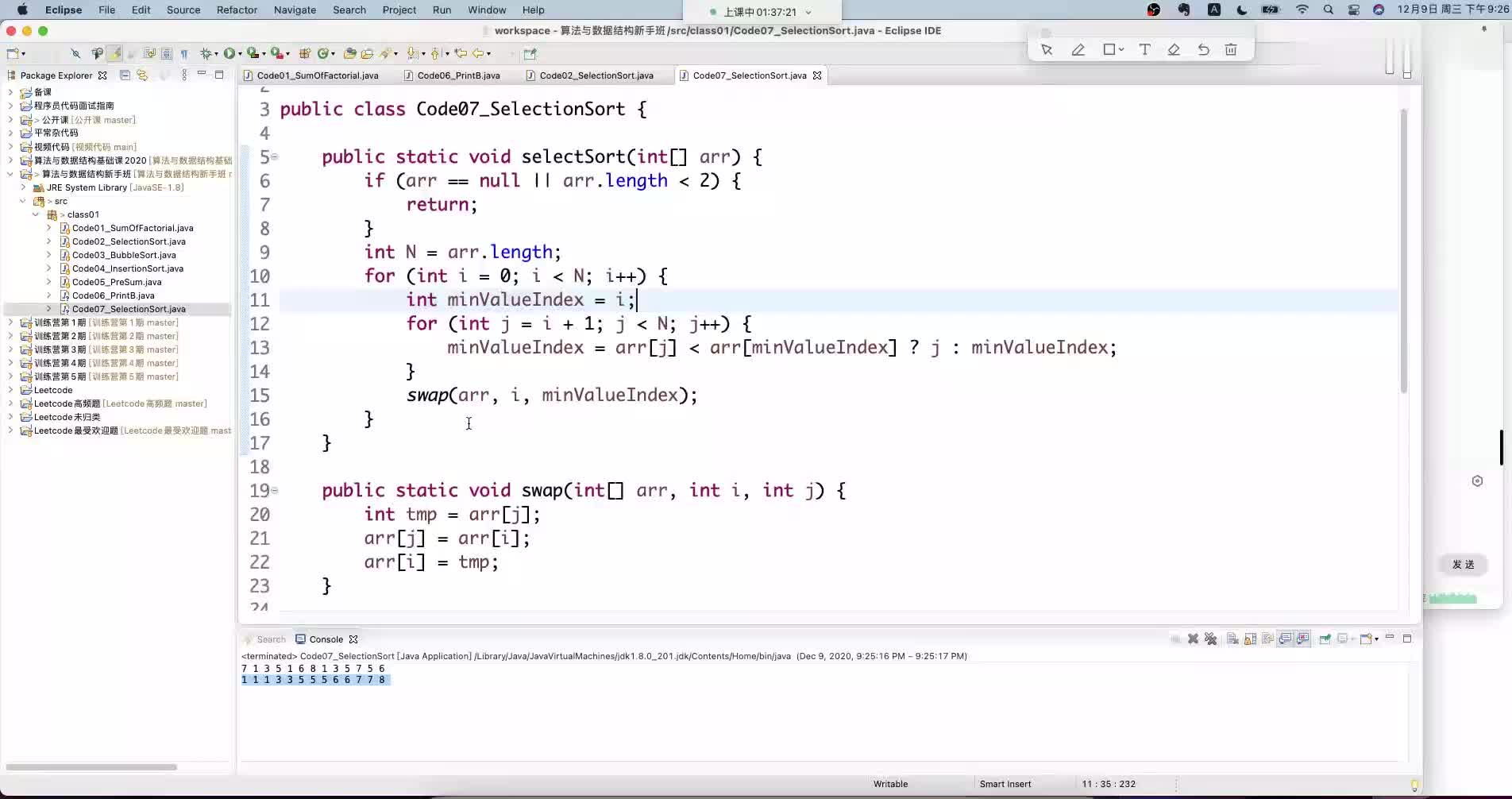Screen dimensions: 1512x799
Task: Click the Pin Editor toolbar icon
Action: tap(530, 53)
